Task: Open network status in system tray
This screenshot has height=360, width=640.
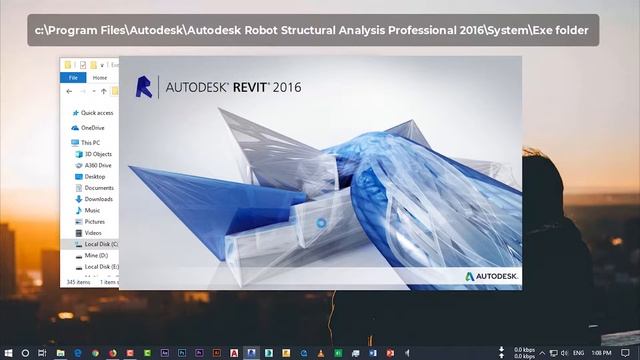Action: (x=553, y=353)
